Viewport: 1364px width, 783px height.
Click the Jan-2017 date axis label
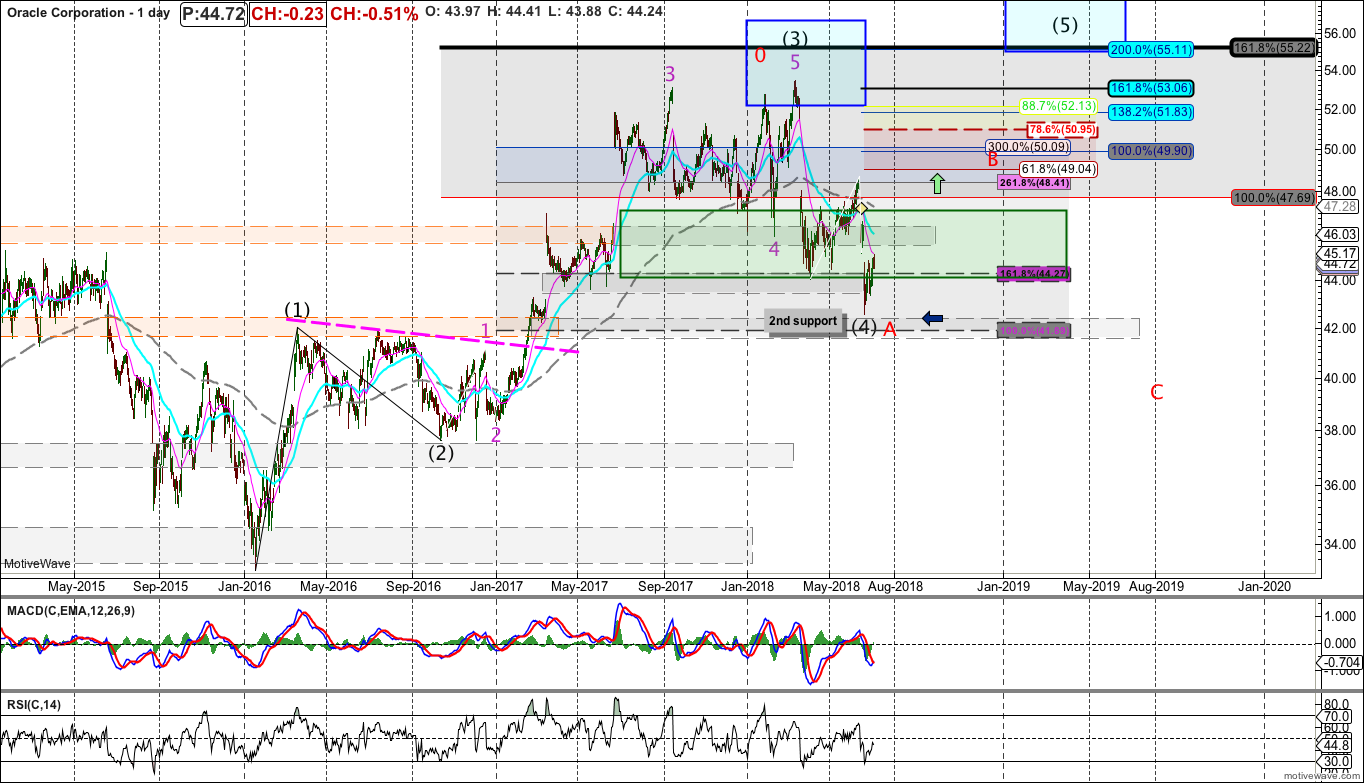point(495,585)
